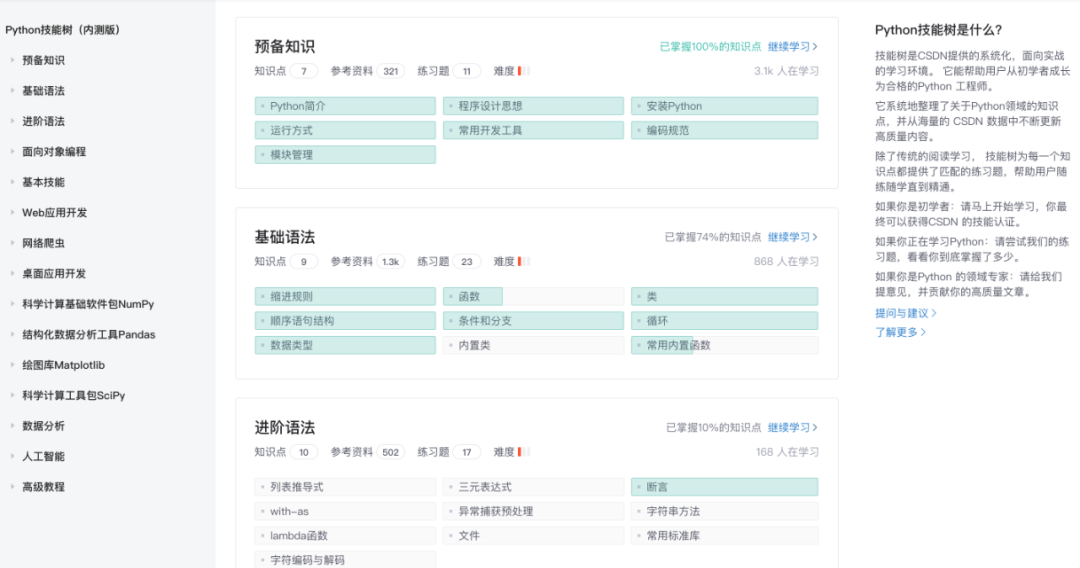Select the 列表推导式 knowledge point
The width and height of the screenshot is (1080, 568).
[345, 487]
